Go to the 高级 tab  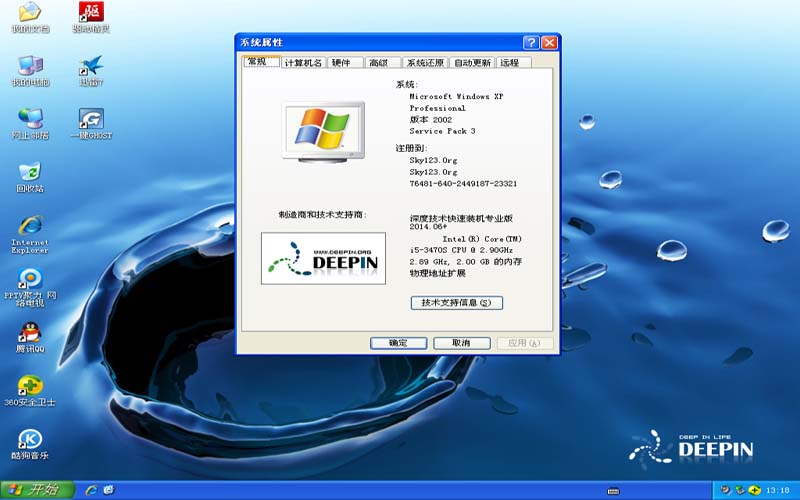(383, 62)
